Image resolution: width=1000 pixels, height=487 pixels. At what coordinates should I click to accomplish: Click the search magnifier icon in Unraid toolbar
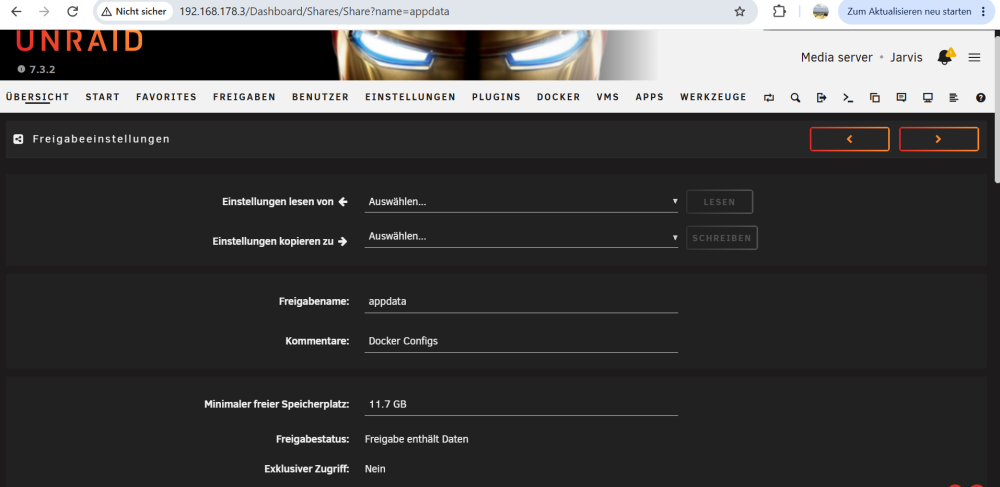pyautogui.click(x=795, y=98)
